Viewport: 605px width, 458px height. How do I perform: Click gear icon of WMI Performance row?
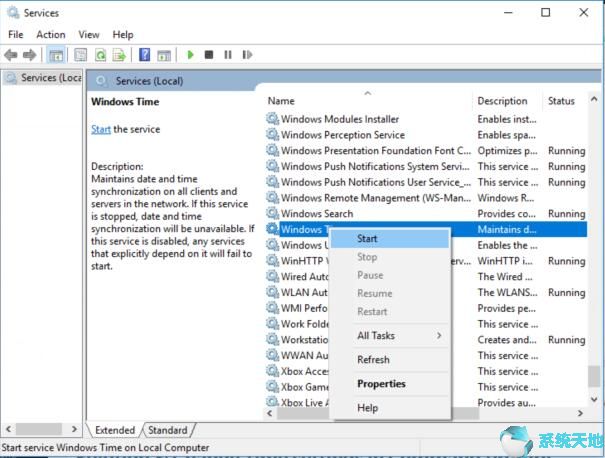[x=272, y=308]
